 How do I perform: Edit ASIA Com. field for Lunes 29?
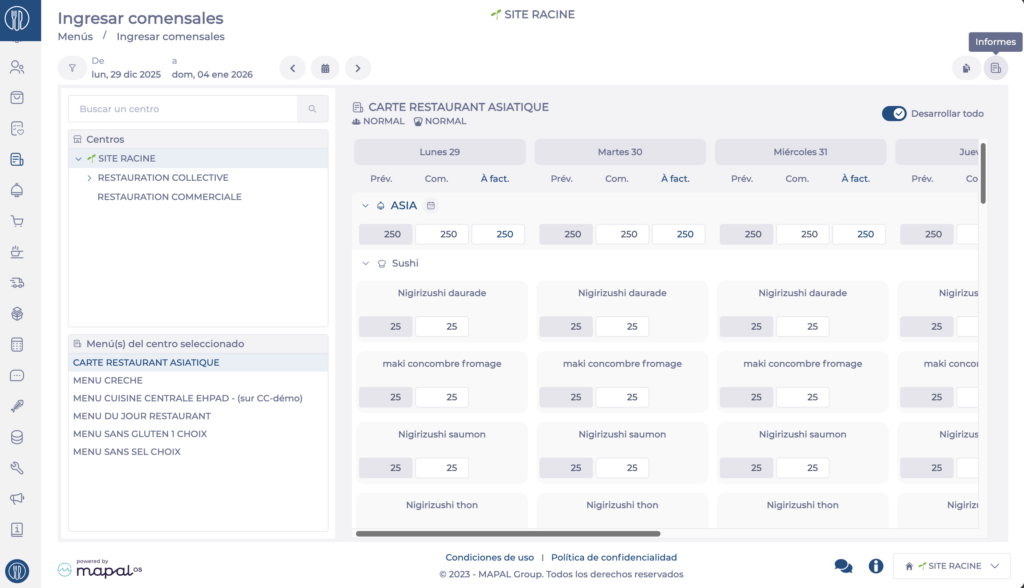point(442,234)
